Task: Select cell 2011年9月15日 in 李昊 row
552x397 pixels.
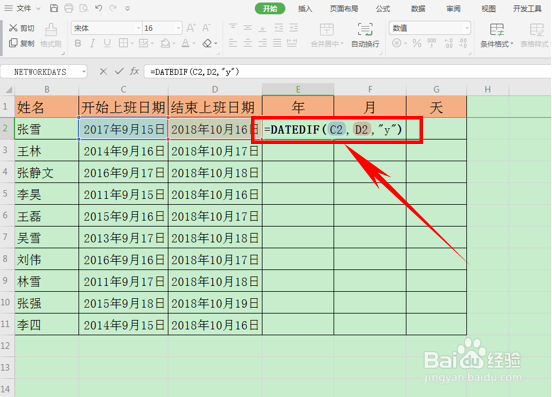Action: (124, 194)
